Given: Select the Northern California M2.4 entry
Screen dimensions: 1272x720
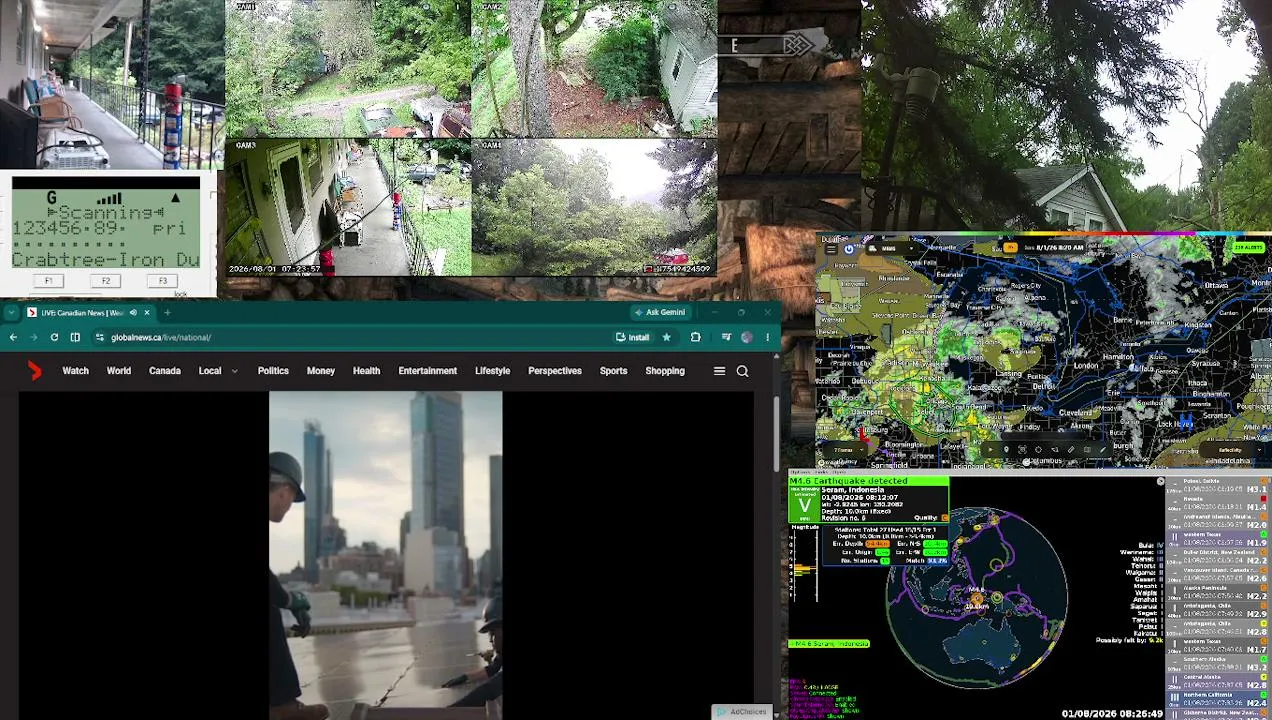Looking at the screenshot, I should [1218, 700].
